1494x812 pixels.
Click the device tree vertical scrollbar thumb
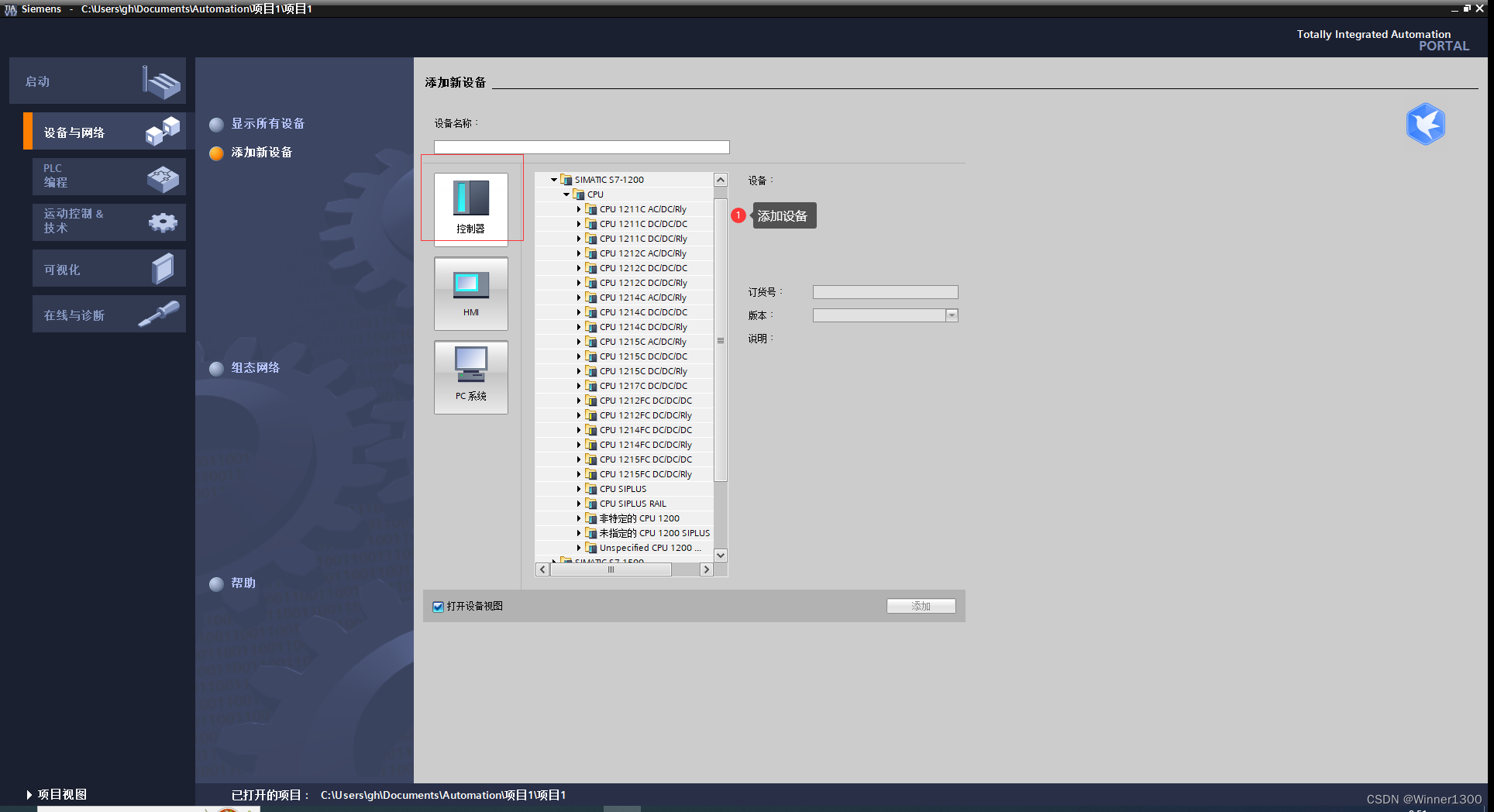point(721,340)
